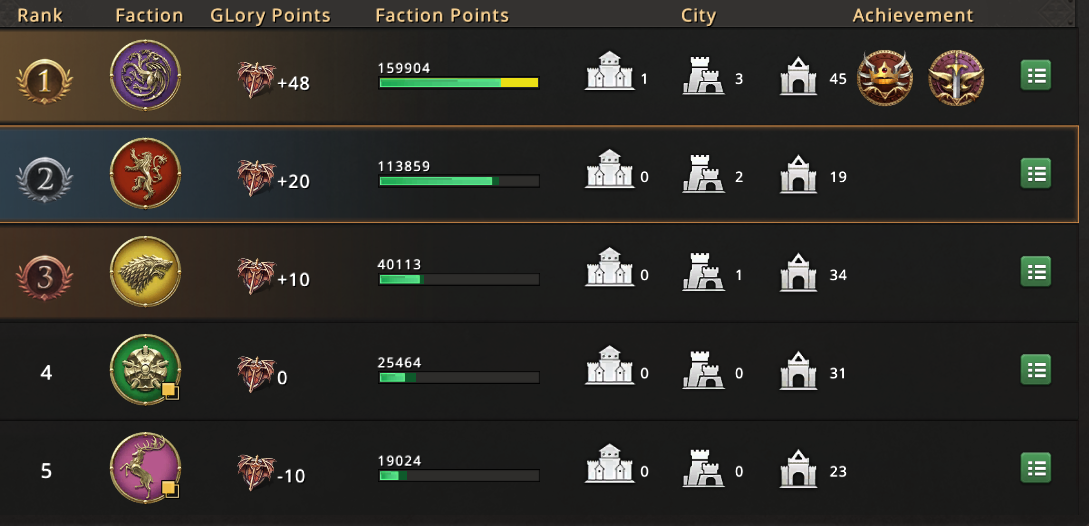This screenshot has height=526, width=1089.
Task: Open details list for rank 1 faction
Action: (x=1036, y=76)
